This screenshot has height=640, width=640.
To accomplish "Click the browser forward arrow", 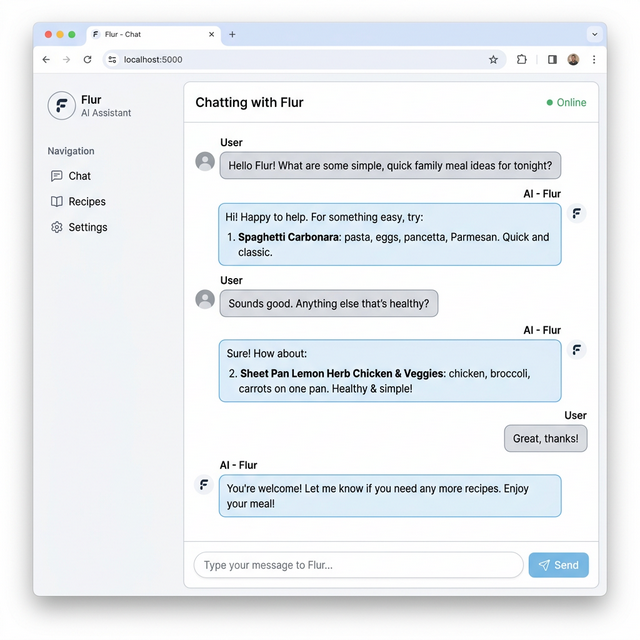I will [67, 60].
